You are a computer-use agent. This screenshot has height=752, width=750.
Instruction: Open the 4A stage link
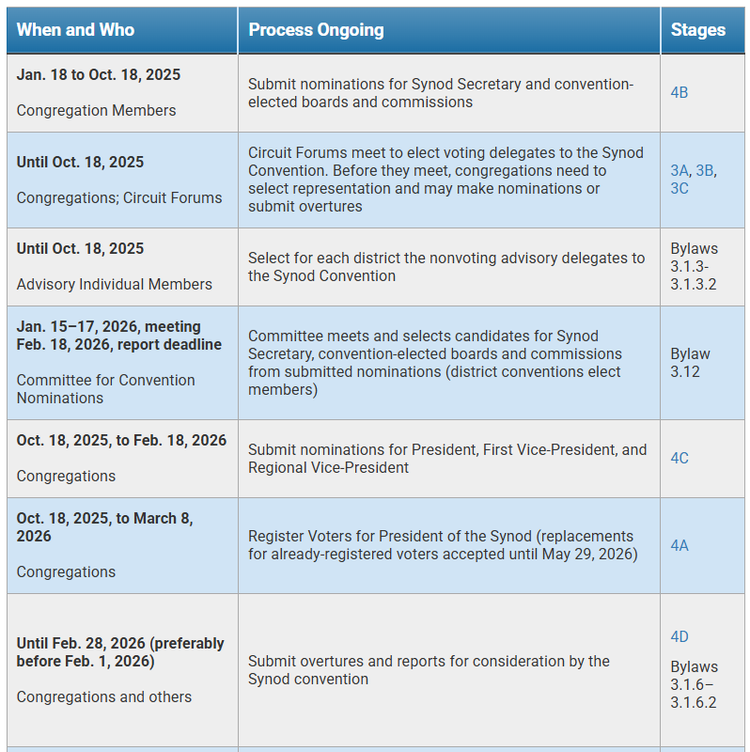pyautogui.click(x=679, y=545)
